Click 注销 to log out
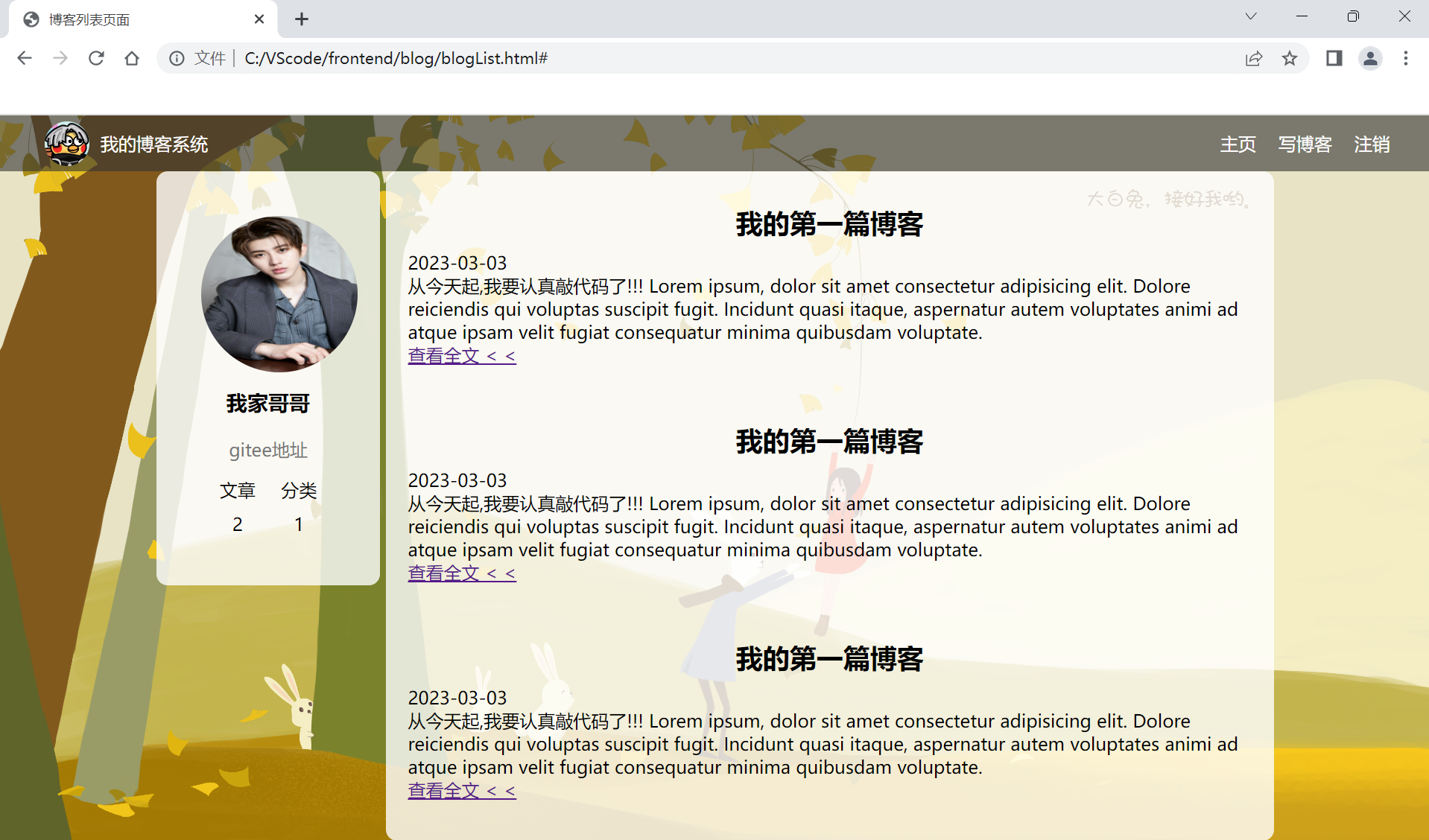 click(1372, 144)
